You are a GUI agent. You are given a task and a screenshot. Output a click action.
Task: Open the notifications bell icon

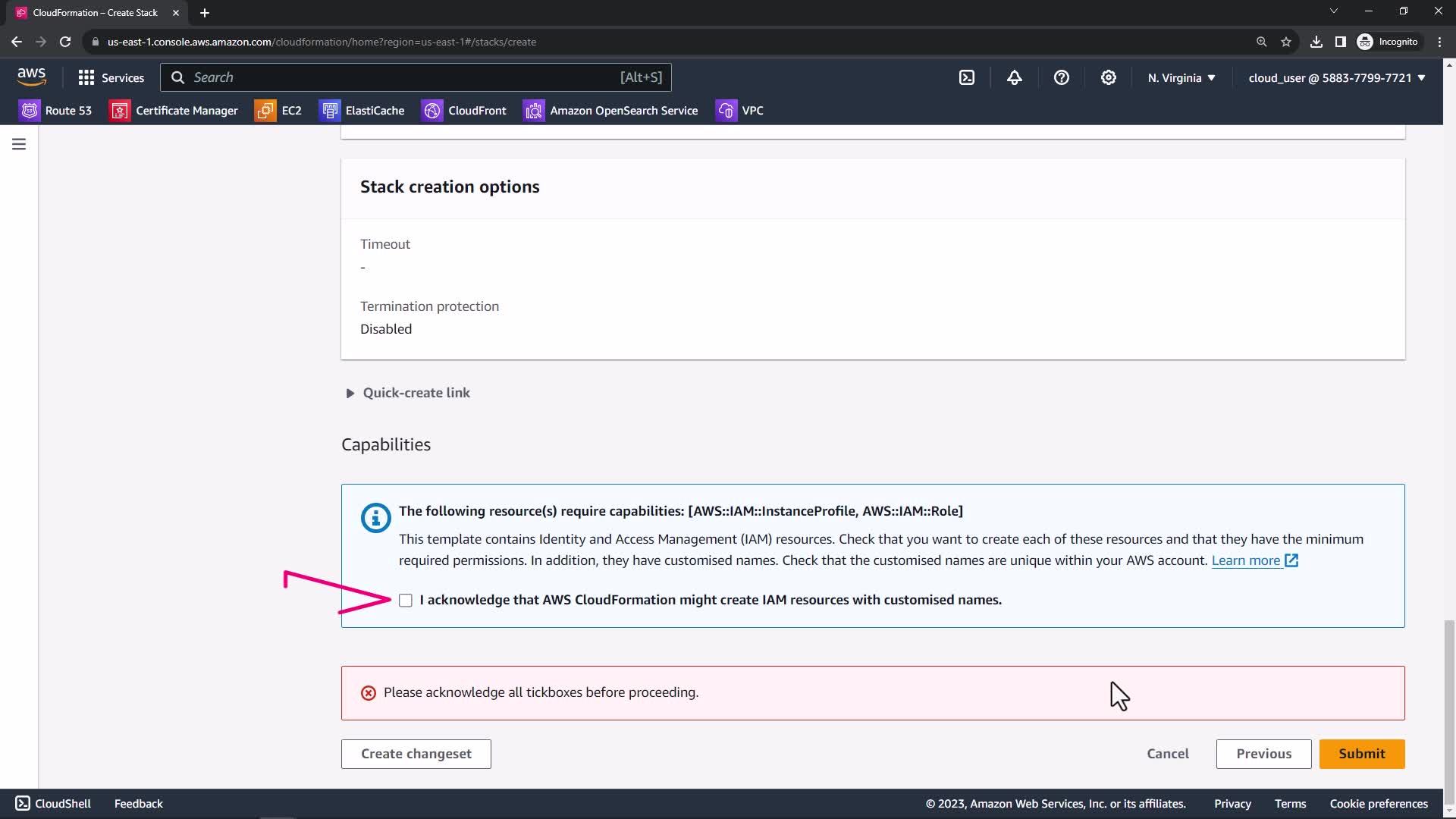pyautogui.click(x=1014, y=77)
